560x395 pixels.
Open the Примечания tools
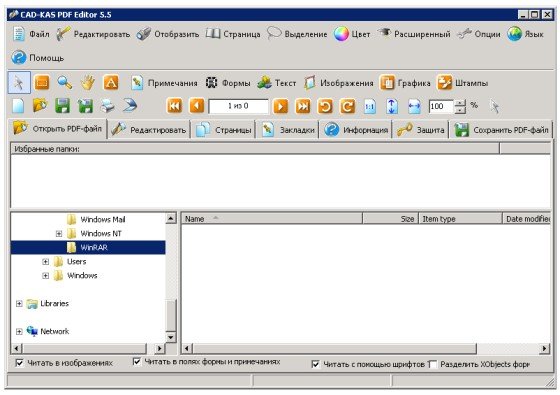(164, 83)
